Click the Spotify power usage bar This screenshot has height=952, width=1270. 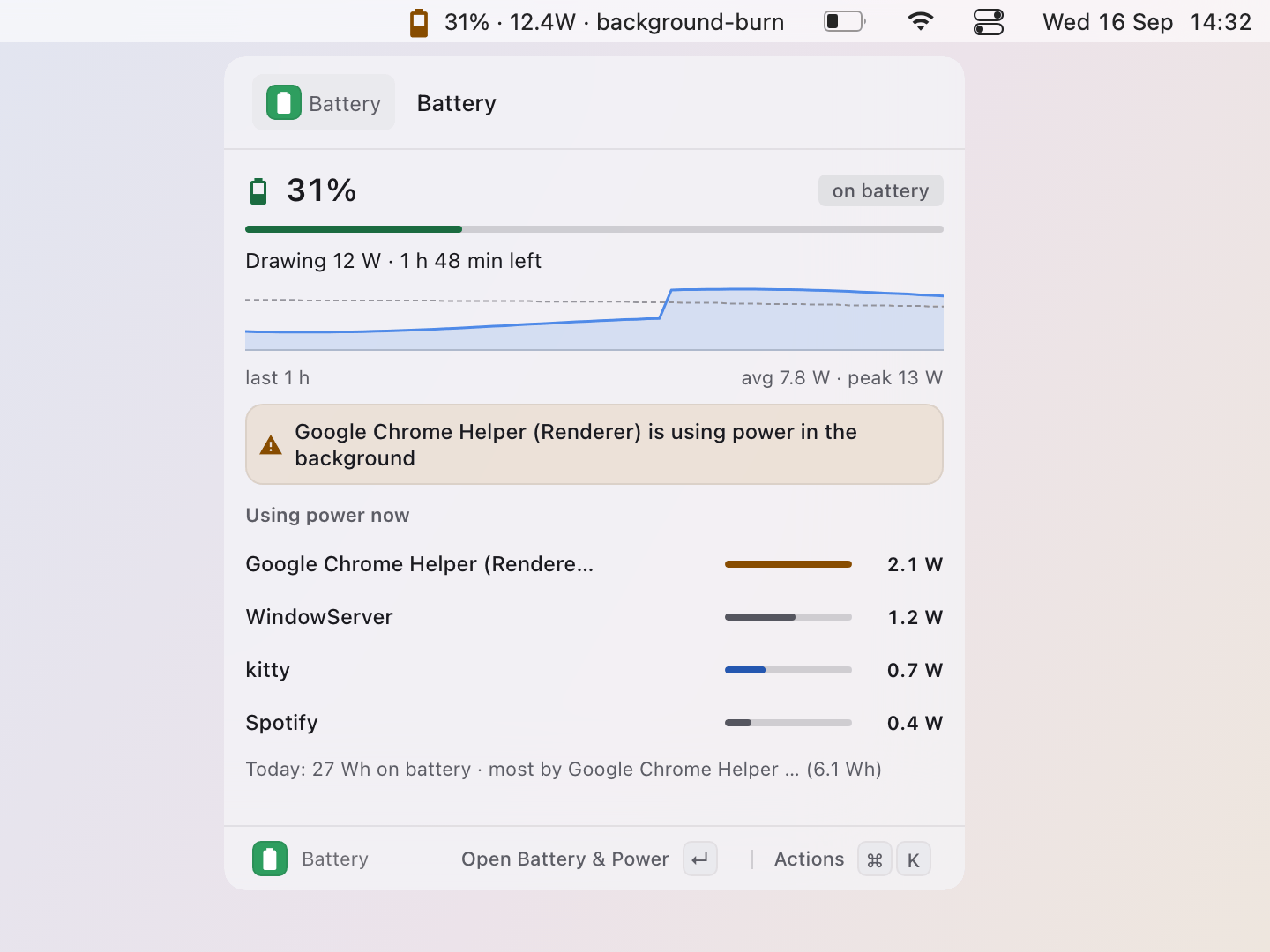[x=788, y=723]
